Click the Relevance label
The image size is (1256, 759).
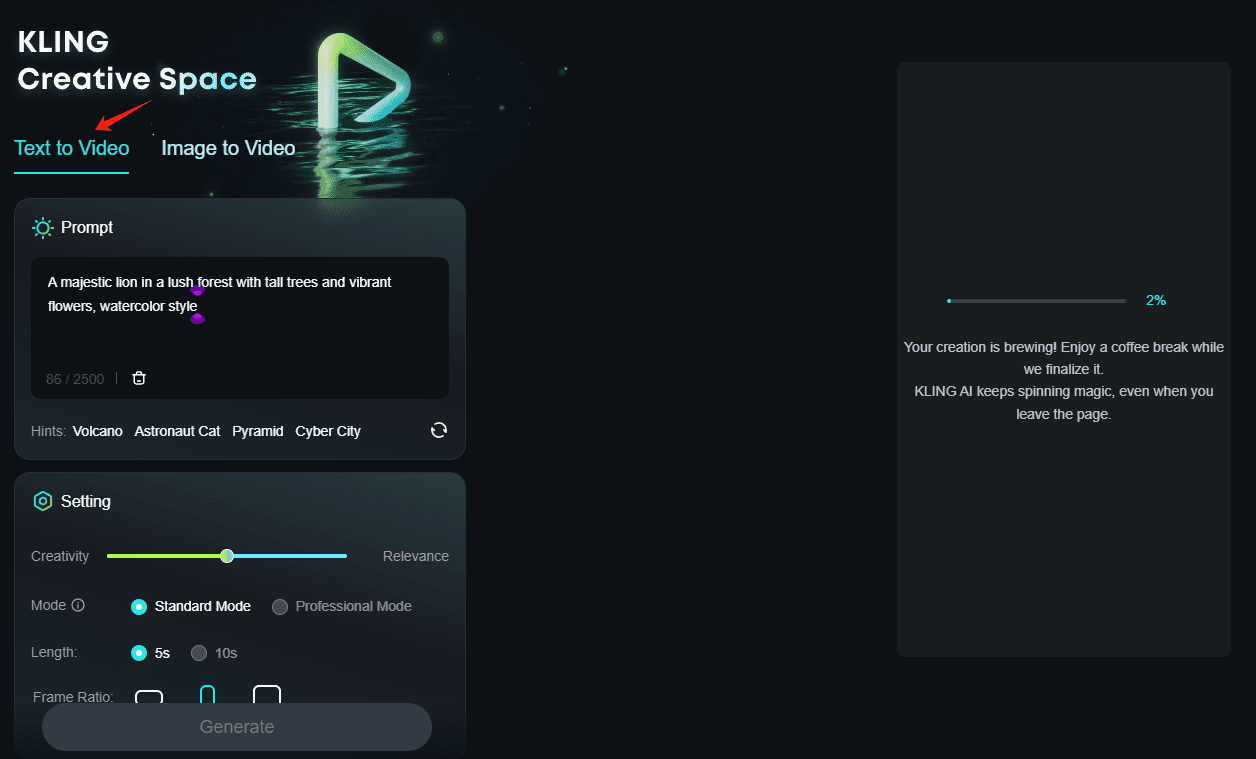416,556
